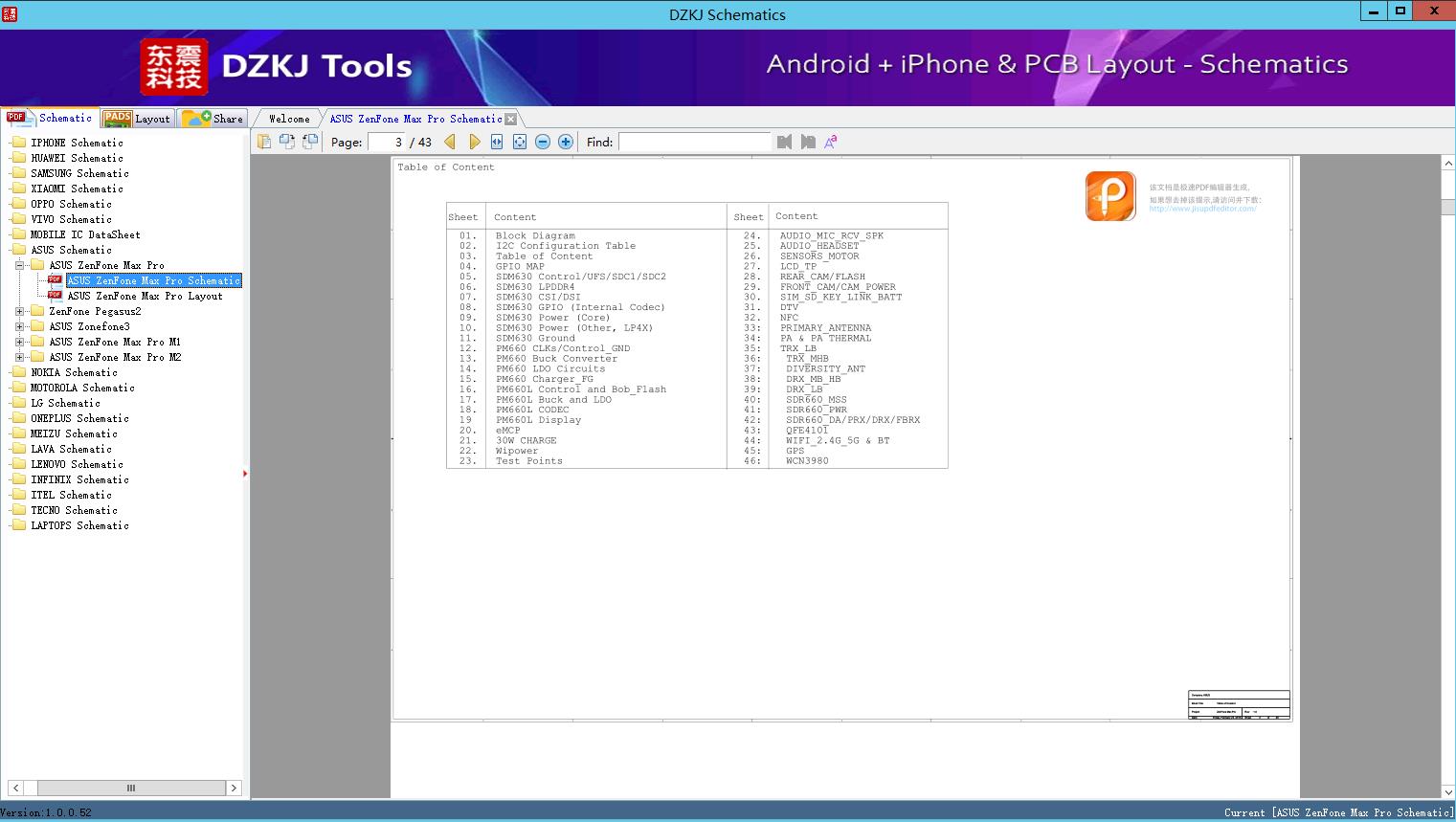
Task: Zoom in with the plus button
Action: (566, 142)
